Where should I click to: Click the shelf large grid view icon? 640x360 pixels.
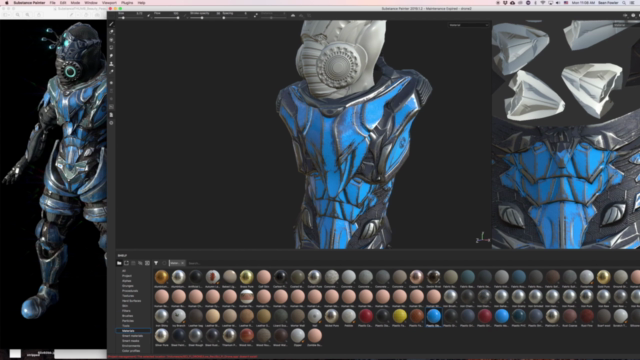[x=147, y=263]
